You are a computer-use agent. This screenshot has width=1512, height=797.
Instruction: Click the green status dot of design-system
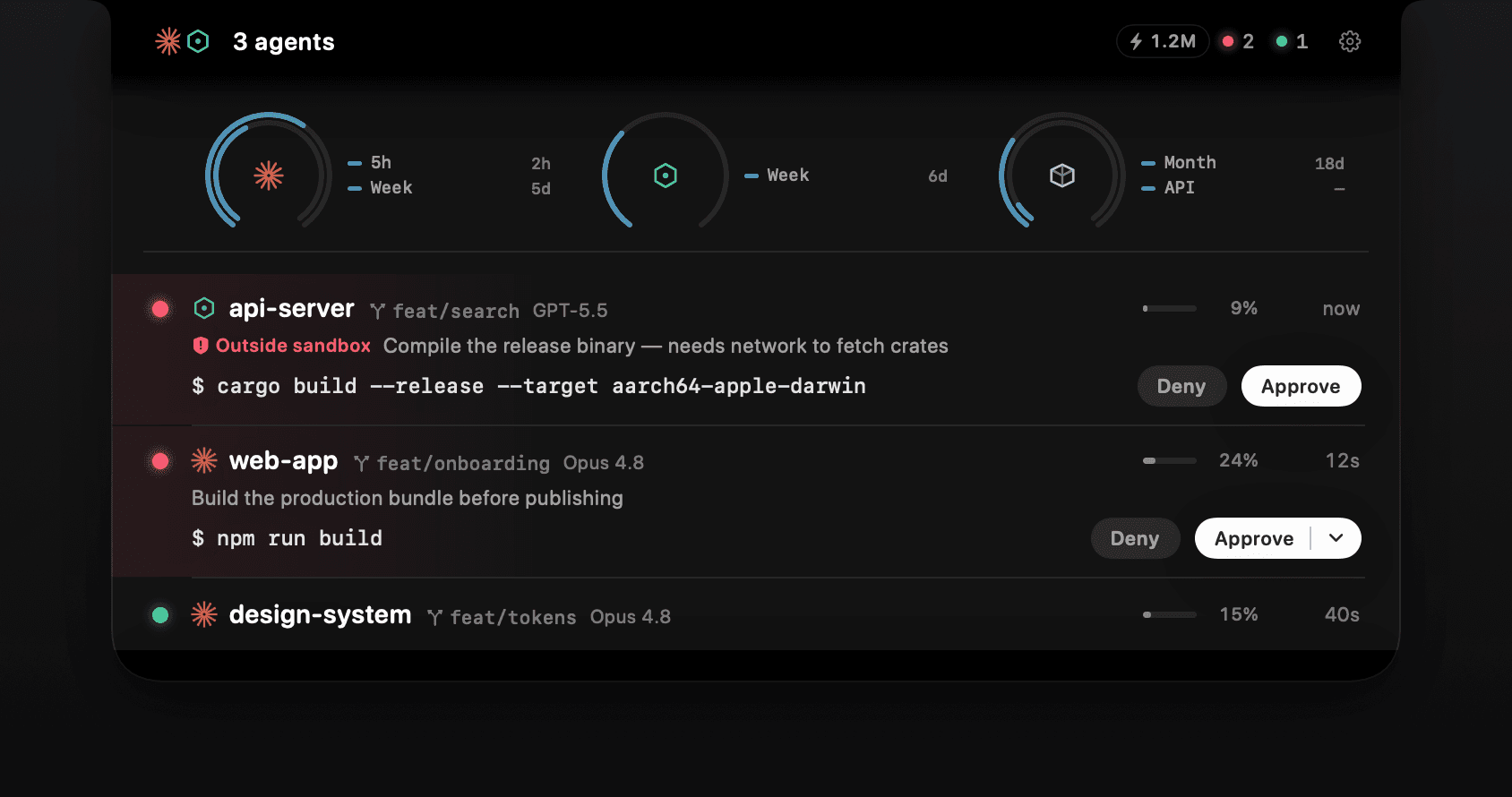click(x=160, y=615)
